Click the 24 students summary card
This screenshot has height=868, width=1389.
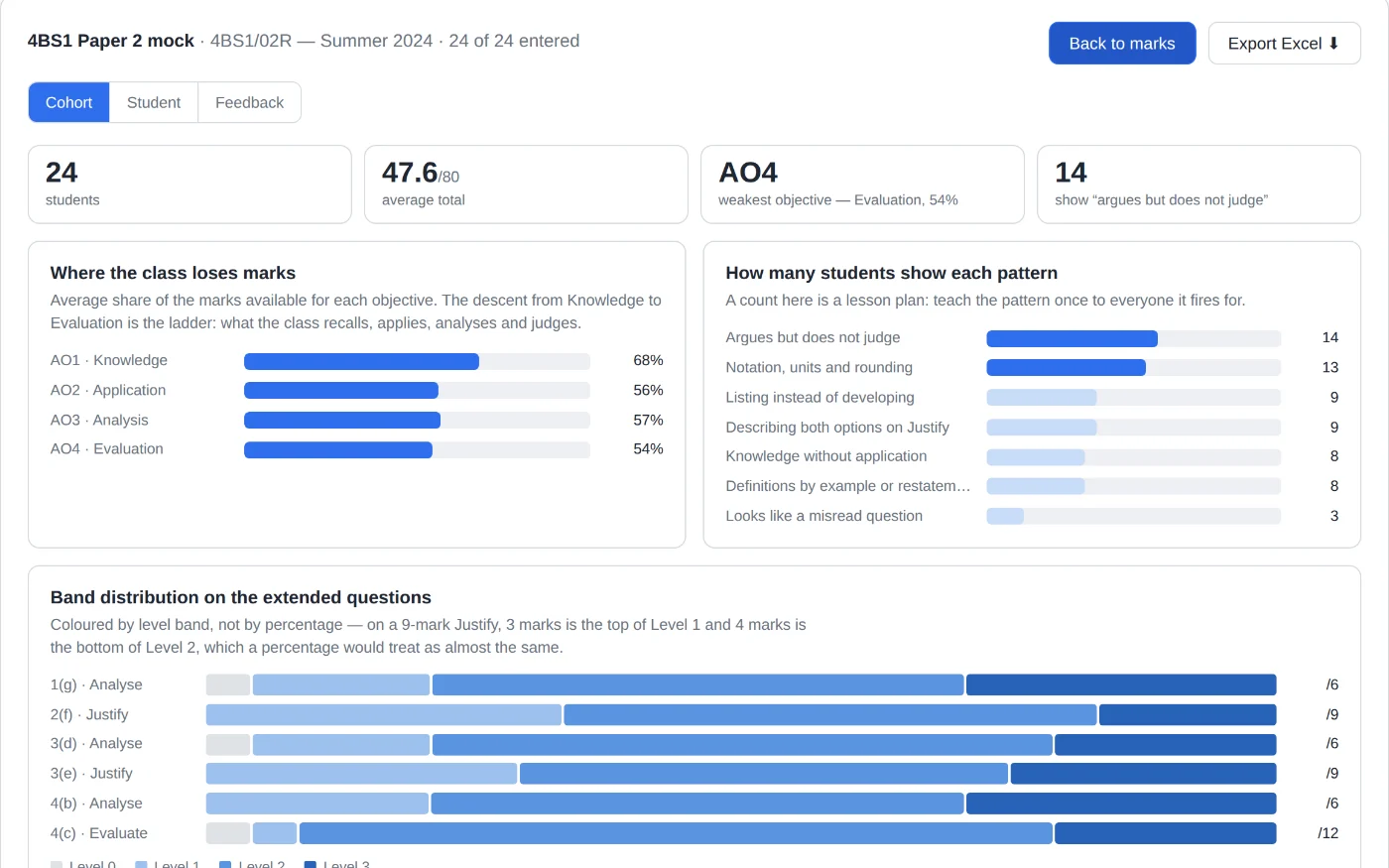pos(189,185)
